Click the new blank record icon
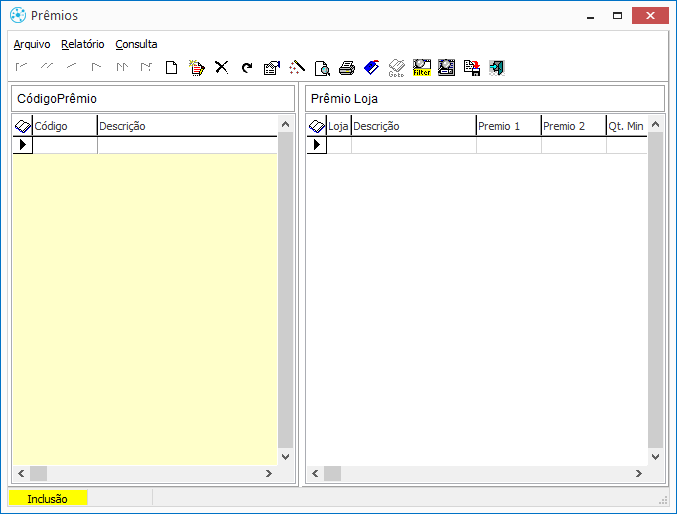677x514 pixels. [x=172, y=68]
